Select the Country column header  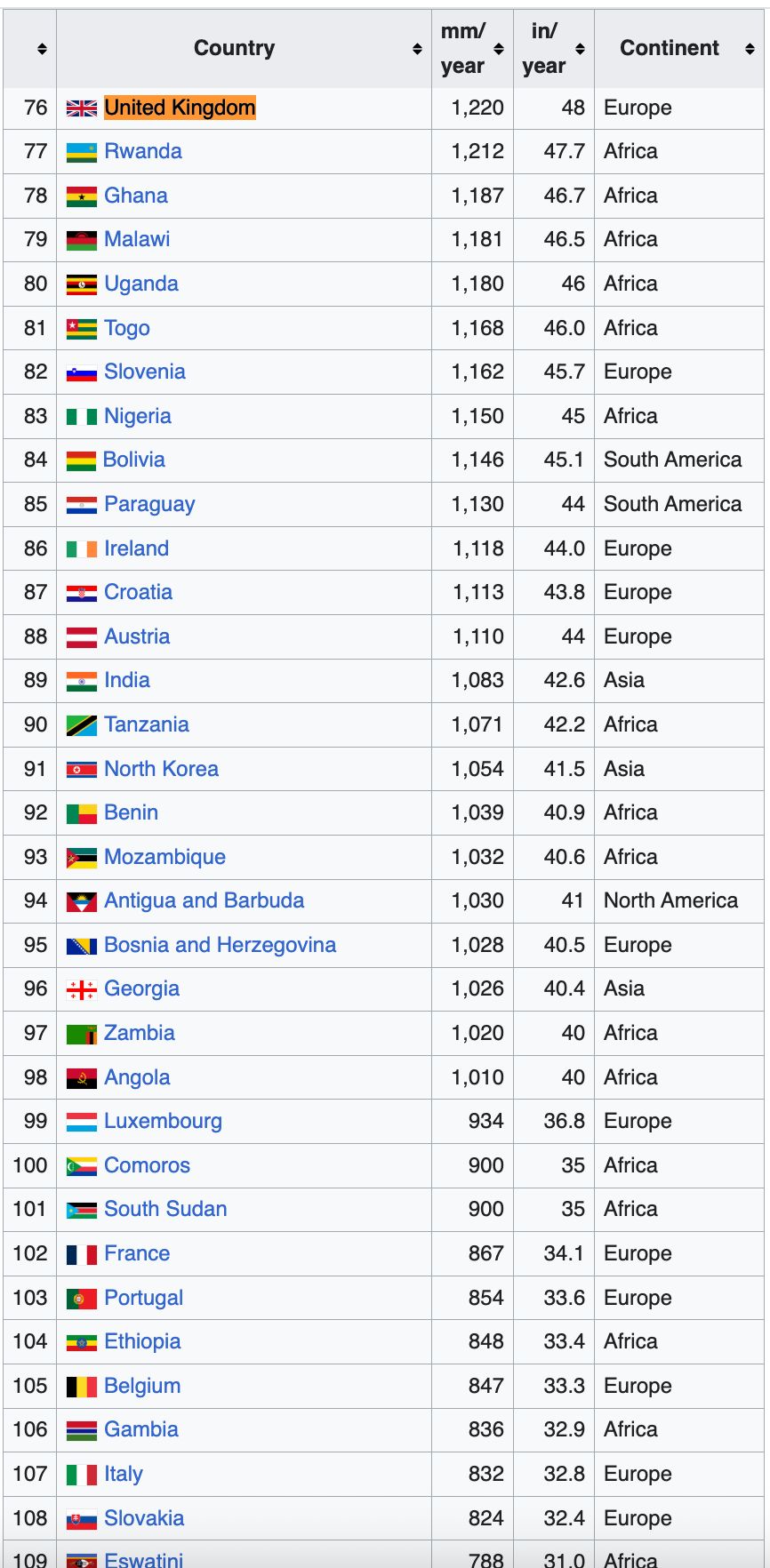(234, 48)
